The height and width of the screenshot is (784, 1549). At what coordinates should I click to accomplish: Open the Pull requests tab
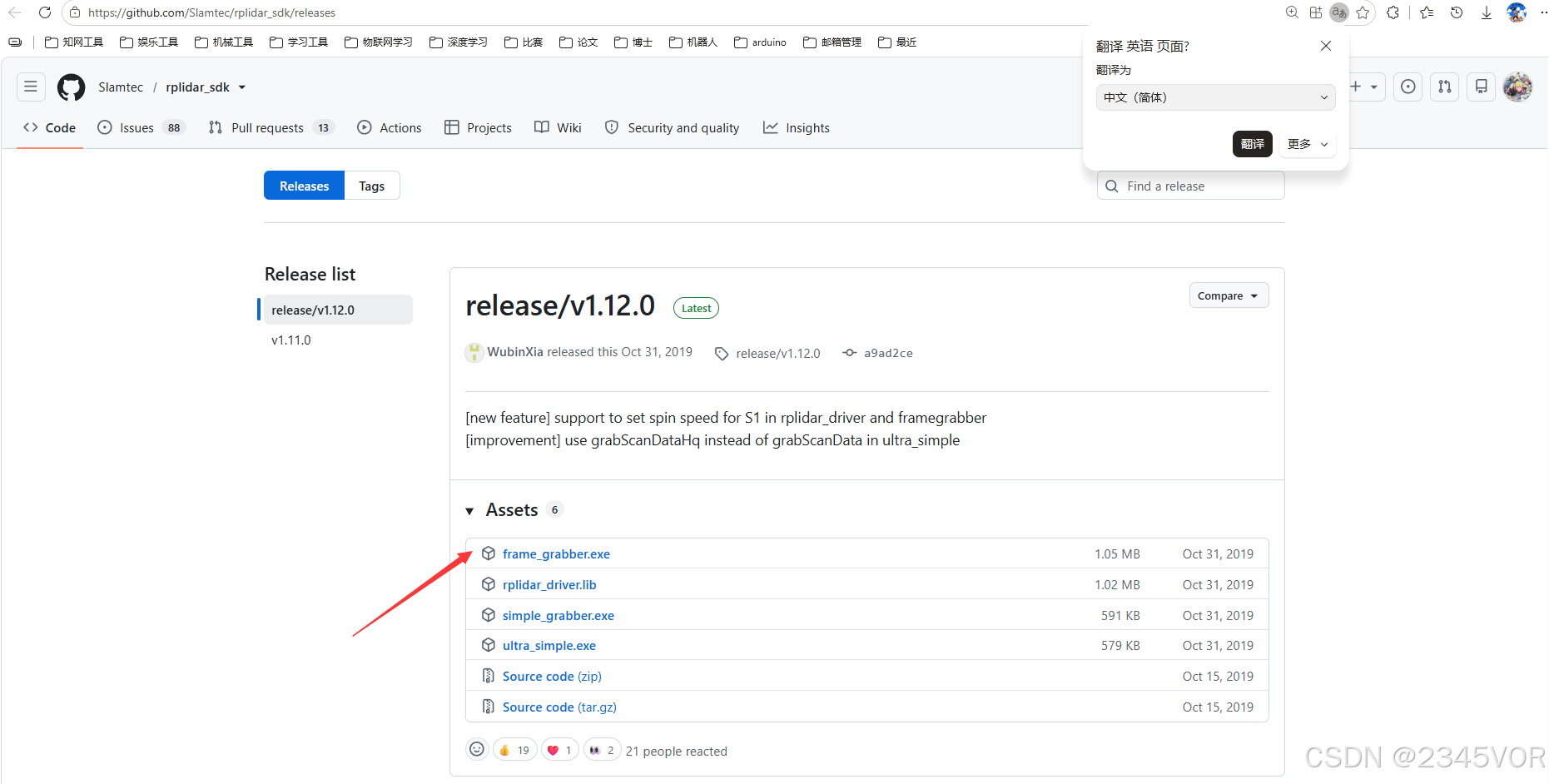pos(271,127)
